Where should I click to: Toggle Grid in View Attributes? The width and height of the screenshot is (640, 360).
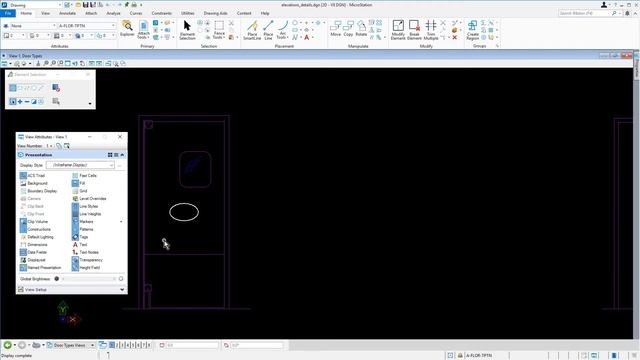point(80,191)
